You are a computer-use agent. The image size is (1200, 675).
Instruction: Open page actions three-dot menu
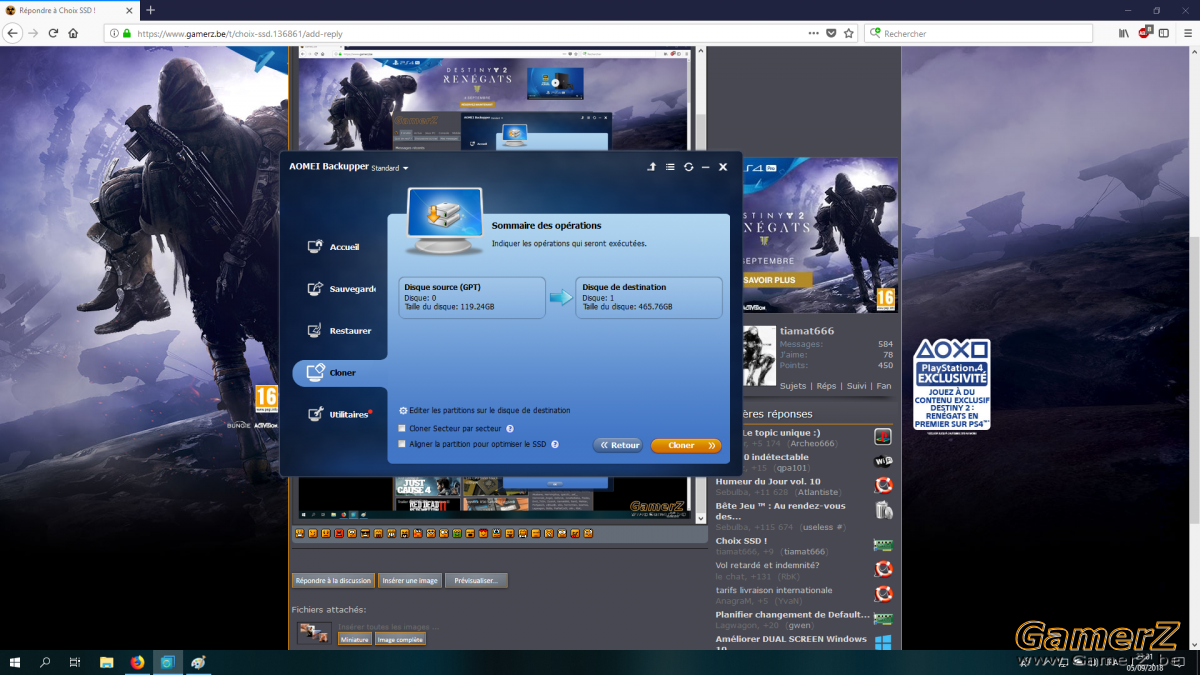point(814,33)
